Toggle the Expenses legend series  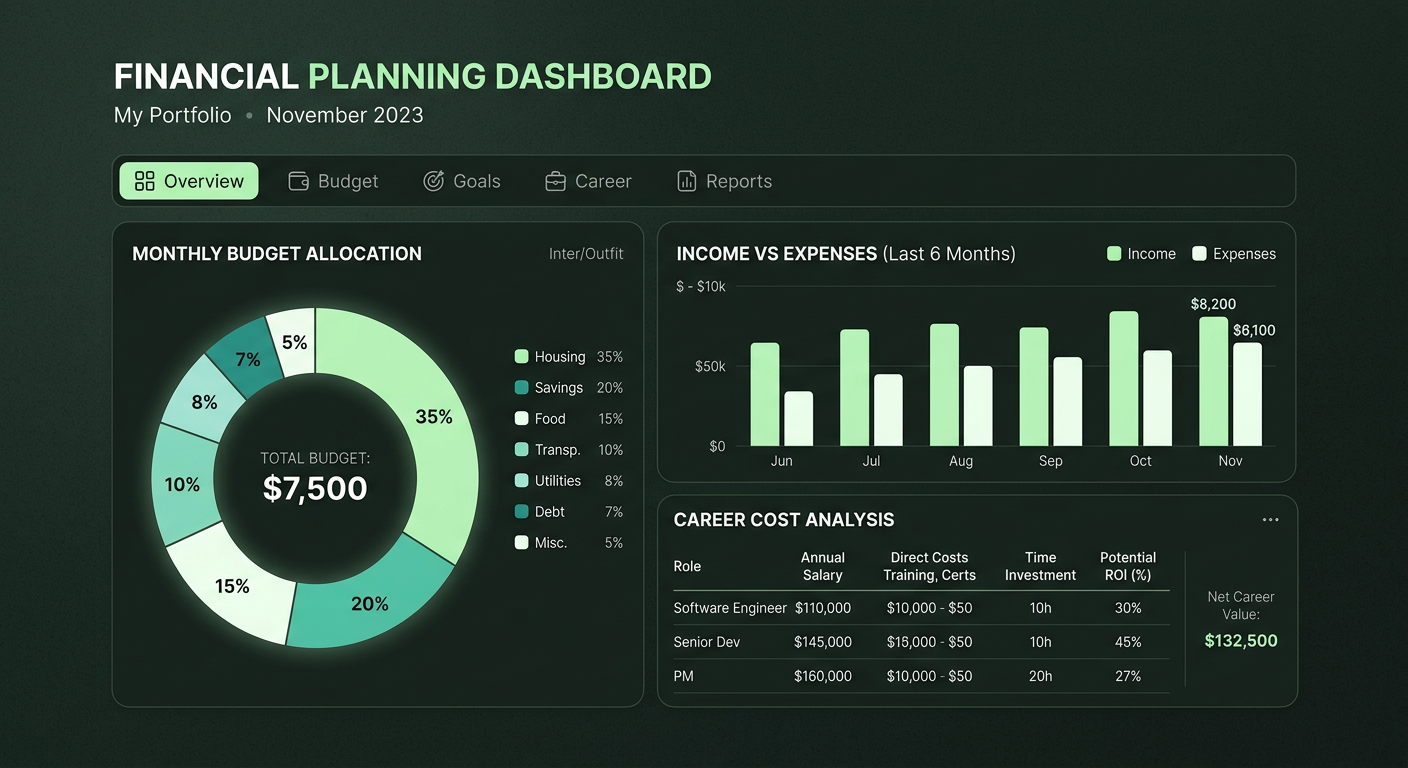pyautogui.click(x=1234, y=254)
